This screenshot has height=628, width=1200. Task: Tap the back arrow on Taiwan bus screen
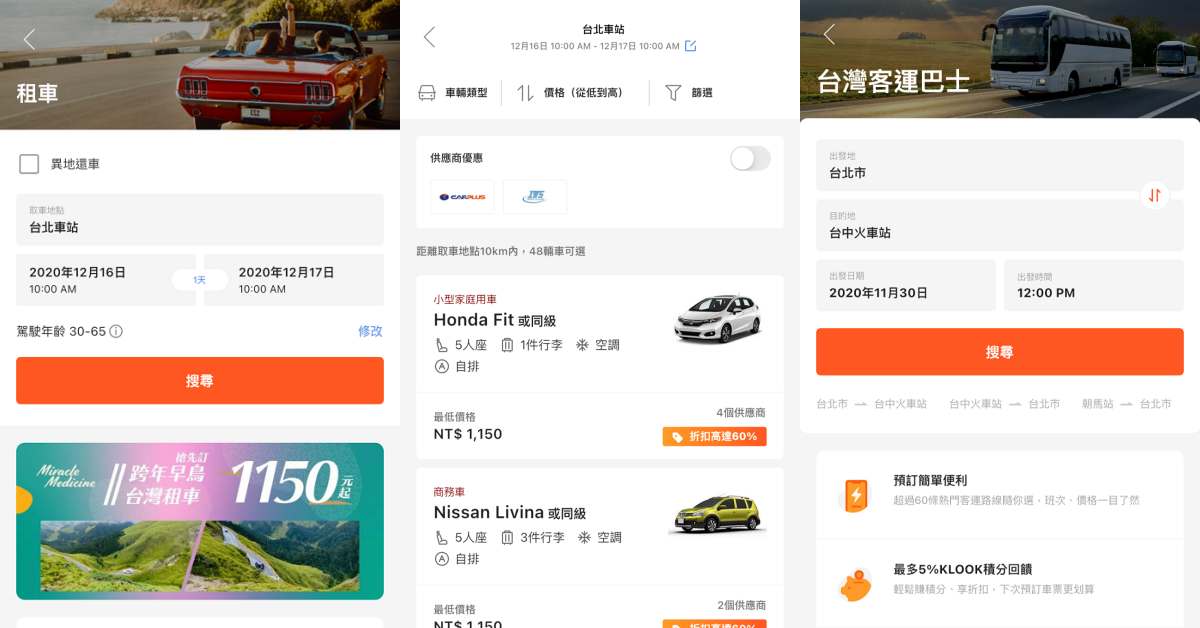(x=828, y=34)
